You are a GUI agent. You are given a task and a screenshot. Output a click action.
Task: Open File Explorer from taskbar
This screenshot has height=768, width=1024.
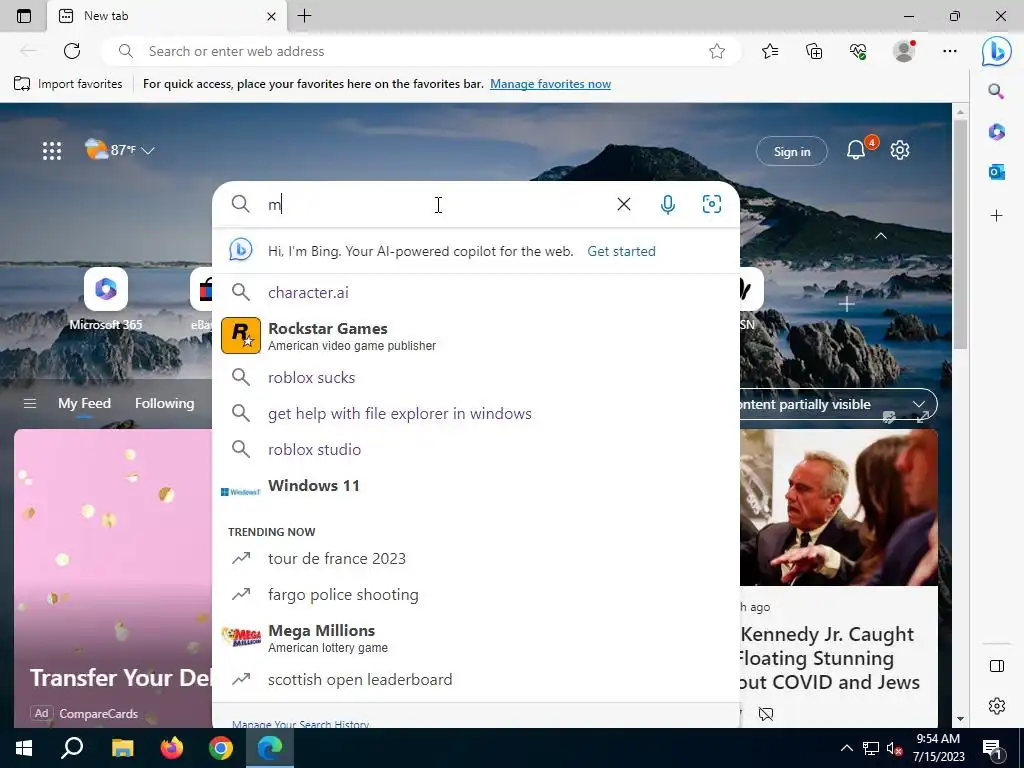pos(122,748)
